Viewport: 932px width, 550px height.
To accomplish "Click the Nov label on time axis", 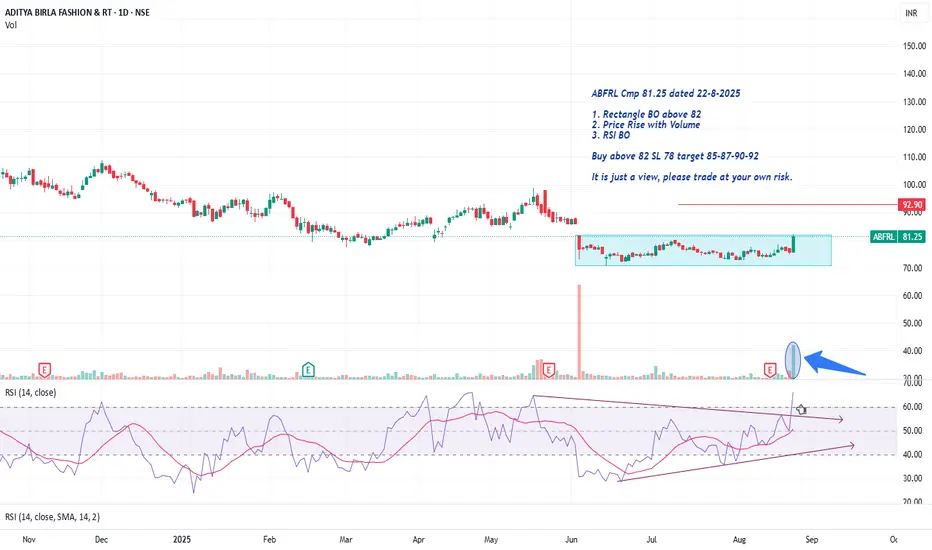I will (29, 540).
